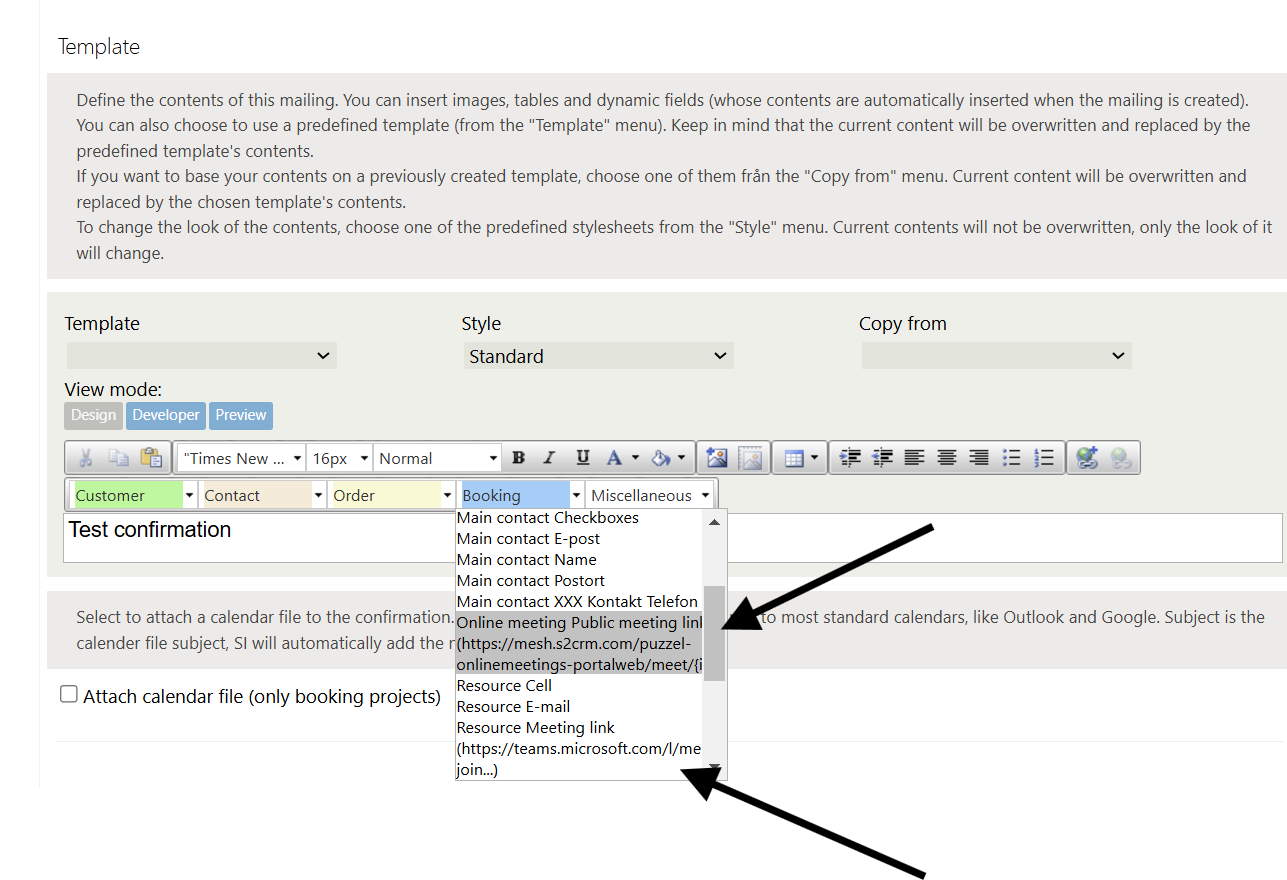The height and width of the screenshot is (880, 1287).
Task: Open the Copy from dropdown
Action: pyautogui.click(x=996, y=356)
